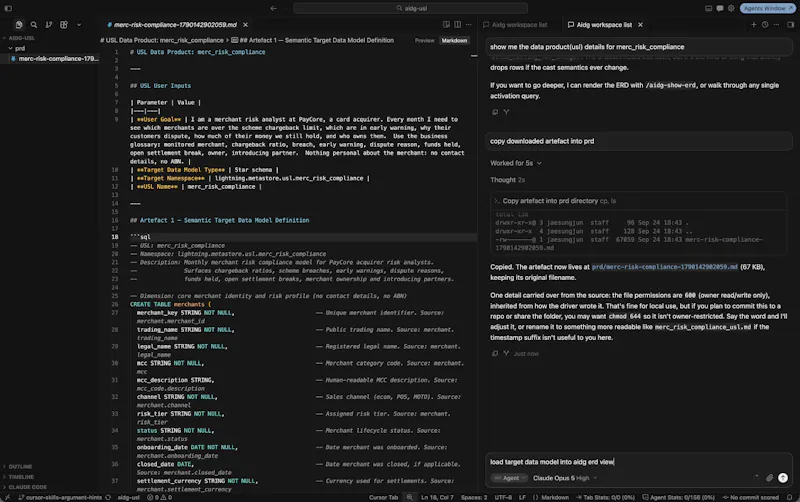This screenshot has width=800, height=502.
Task: Open chat panel more options ellipsis
Action: pos(776,24)
